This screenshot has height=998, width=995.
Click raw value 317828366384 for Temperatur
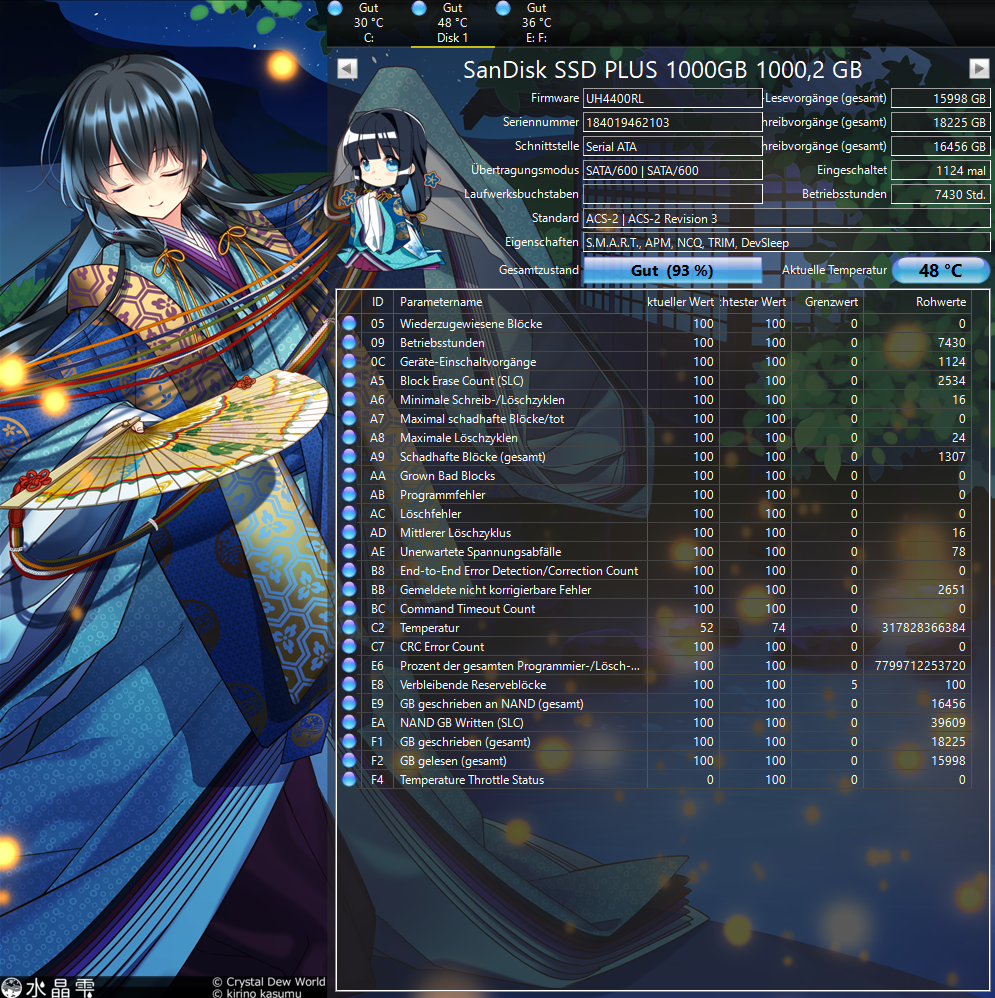click(923, 628)
